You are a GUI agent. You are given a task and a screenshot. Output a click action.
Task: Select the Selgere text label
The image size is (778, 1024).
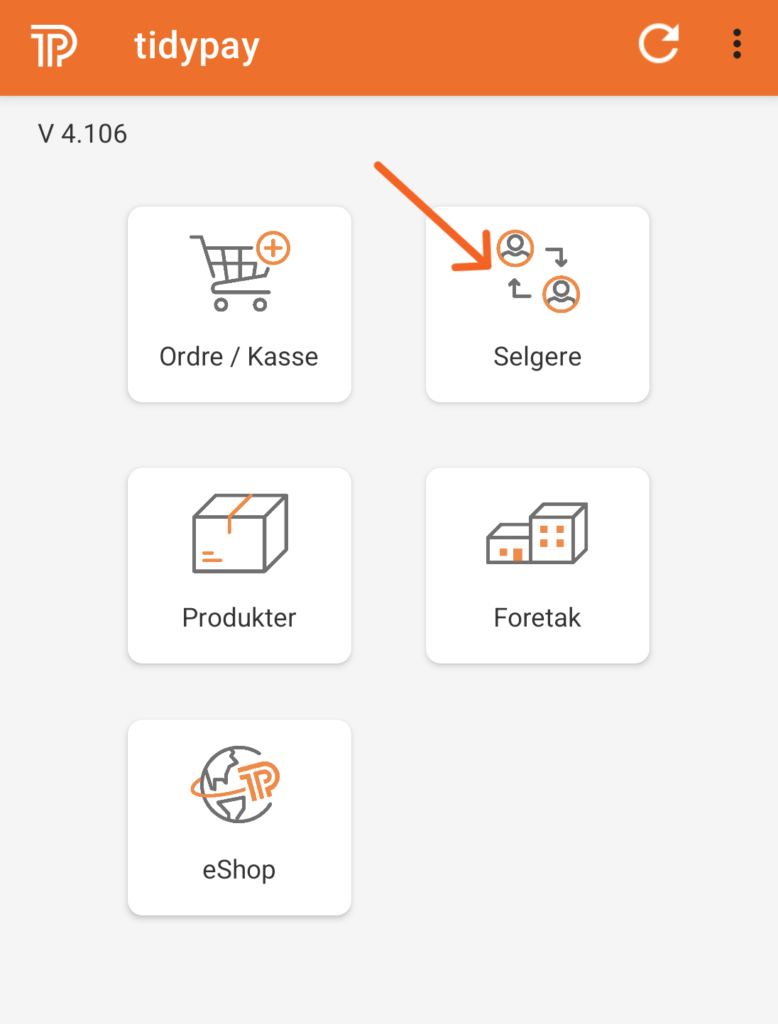point(537,357)
